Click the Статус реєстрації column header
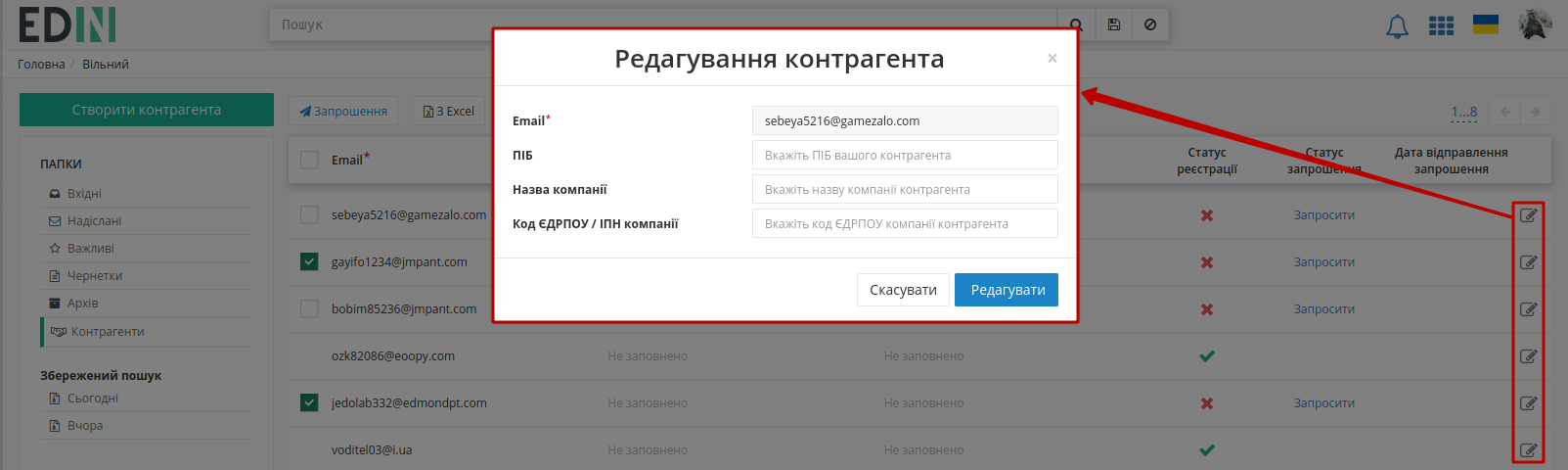This screenshot has width=1568, height=470. tap(1207, 161)
